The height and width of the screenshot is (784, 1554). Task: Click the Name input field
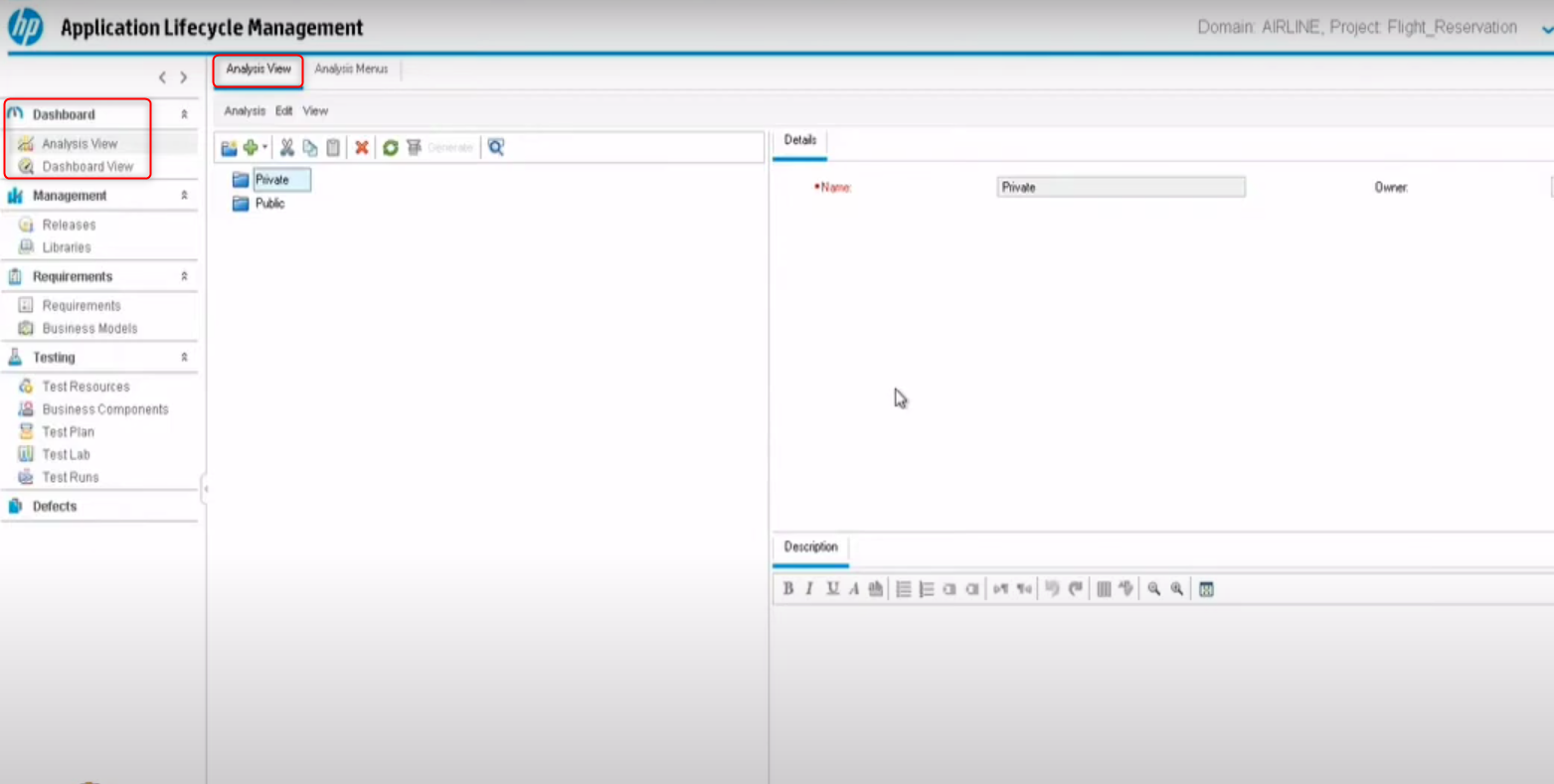[x=1121, y=188]
